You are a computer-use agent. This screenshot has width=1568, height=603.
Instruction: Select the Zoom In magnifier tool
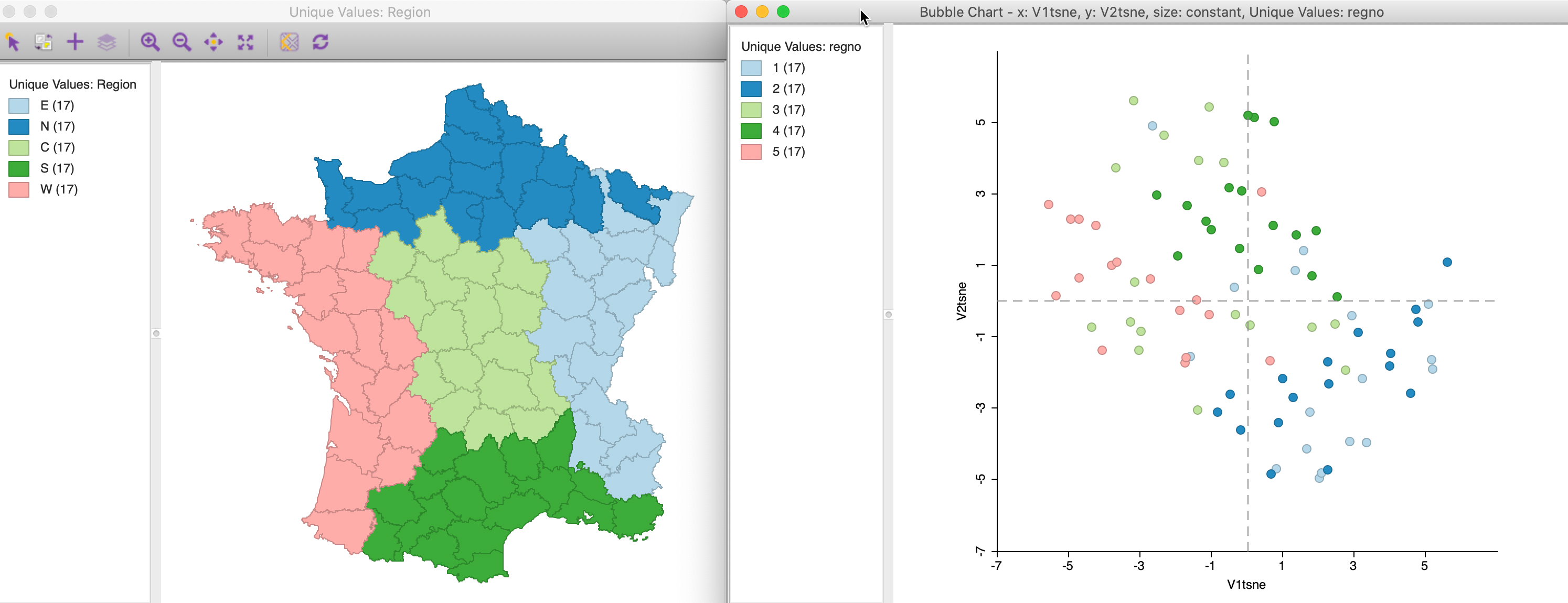coord(150,42)
